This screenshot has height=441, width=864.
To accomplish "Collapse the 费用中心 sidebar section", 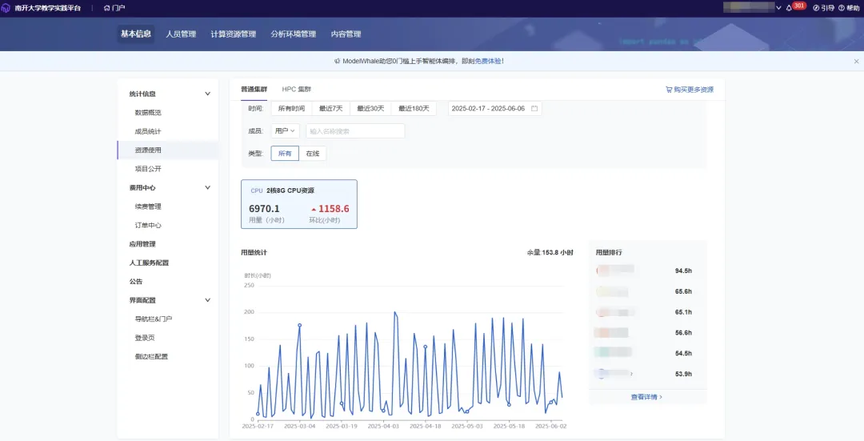I will 208,187.
